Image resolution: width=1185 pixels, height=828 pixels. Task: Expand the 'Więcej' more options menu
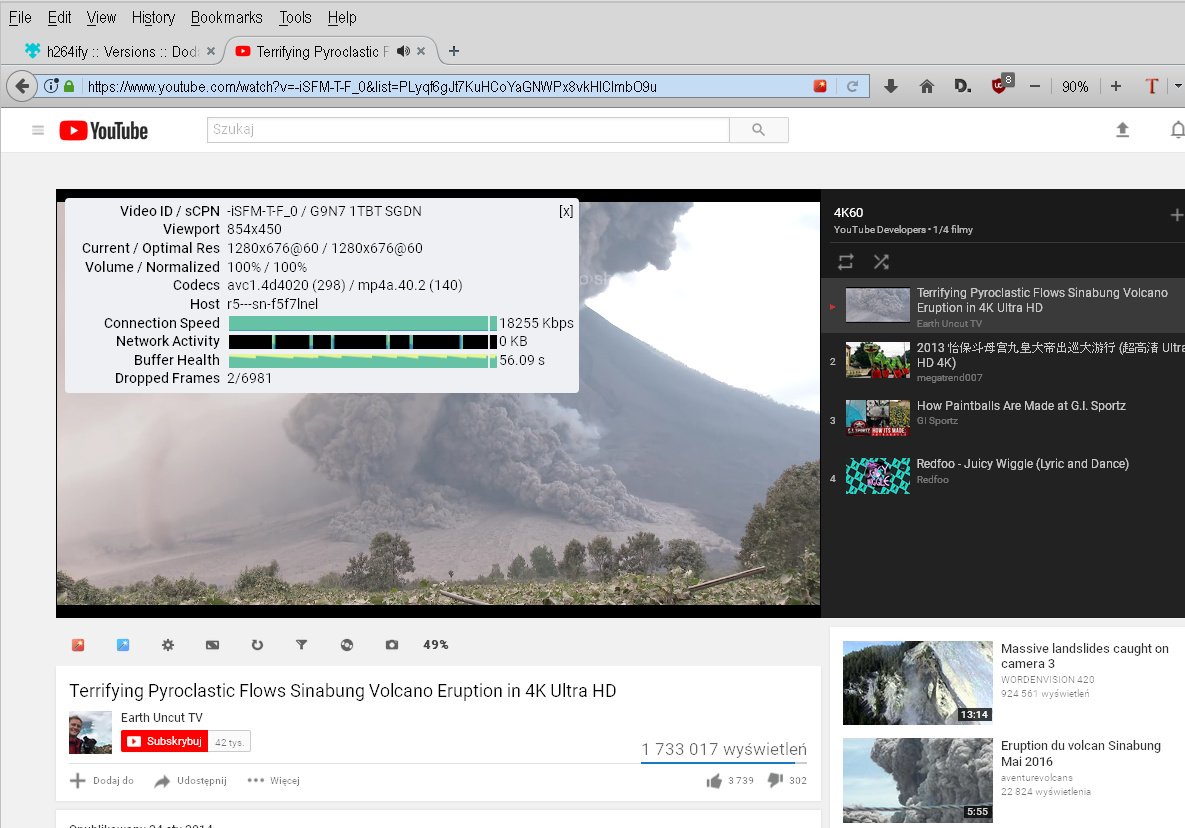(274, 780)
